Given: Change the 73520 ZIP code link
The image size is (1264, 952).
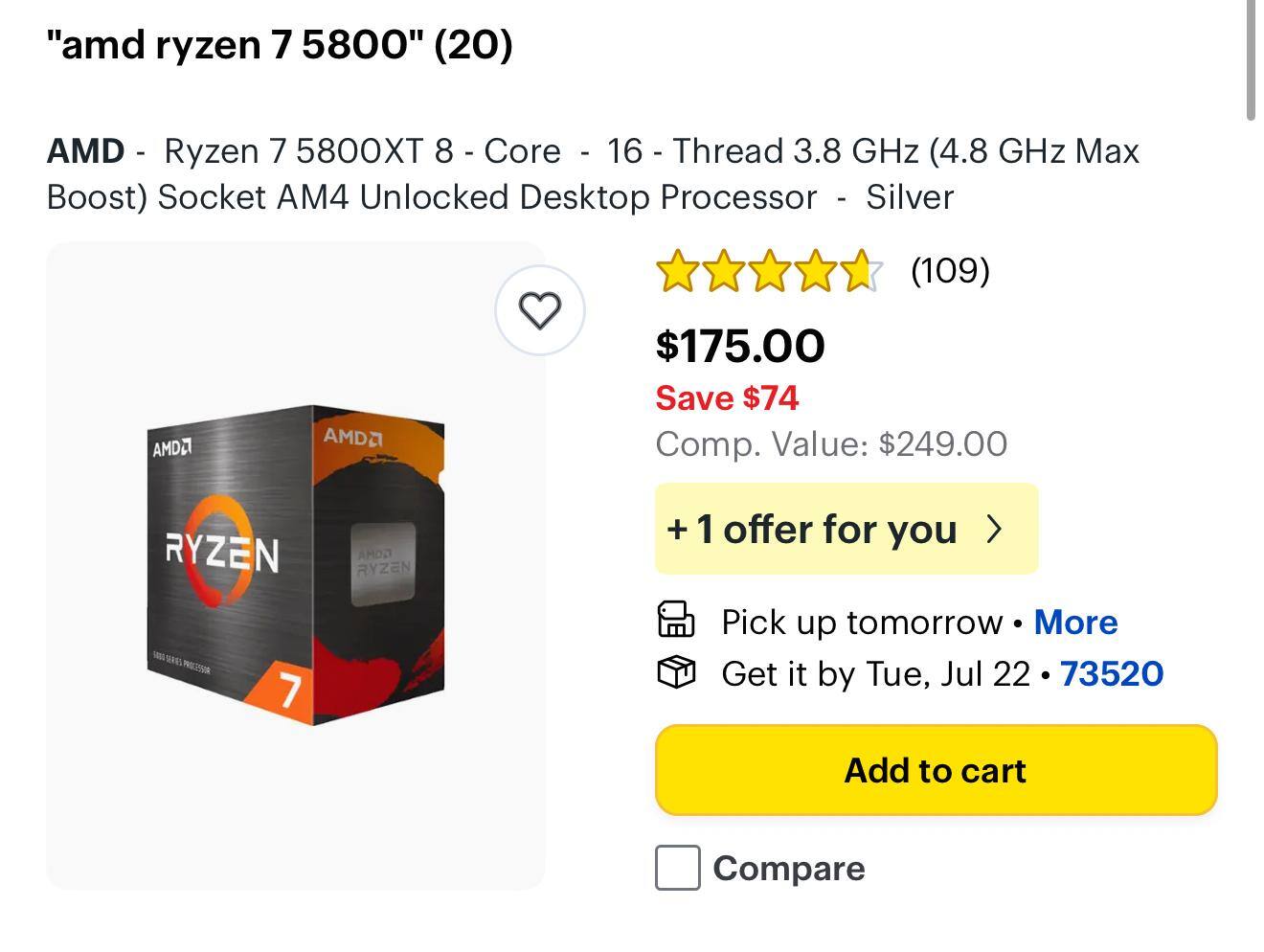Looking at the screenshot, I should [x=1111, y=673].
